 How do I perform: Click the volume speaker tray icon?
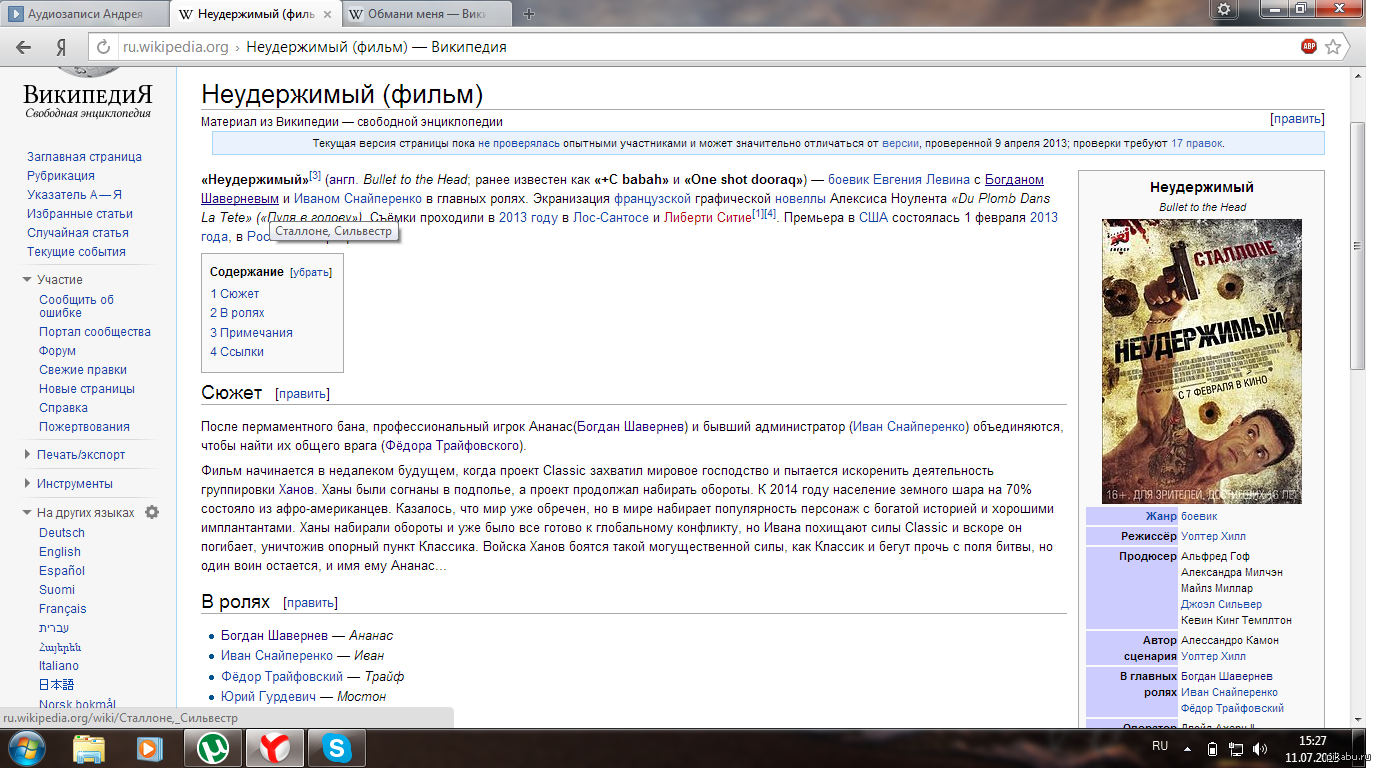click(x=1262, y=748)
